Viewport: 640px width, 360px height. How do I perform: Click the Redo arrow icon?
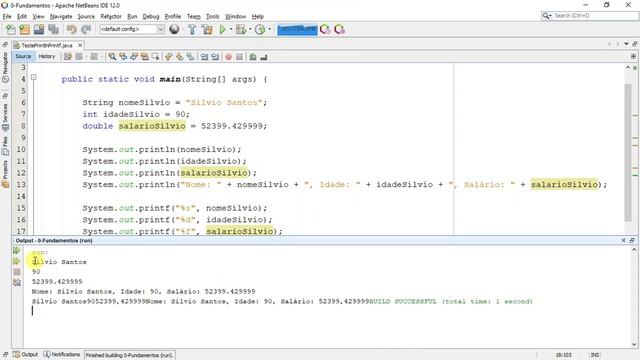tap(86, 29)
